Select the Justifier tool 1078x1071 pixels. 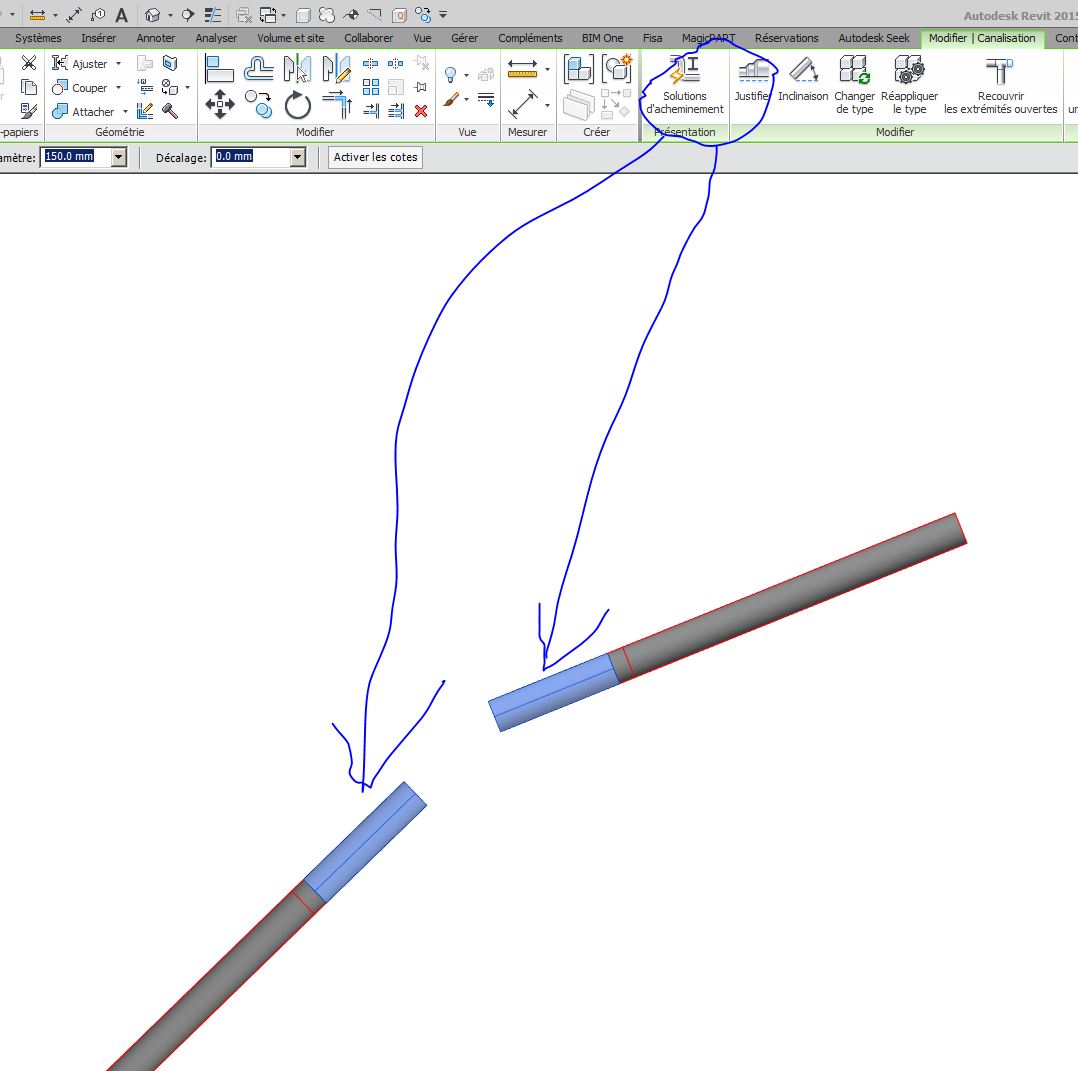point(751,81)
